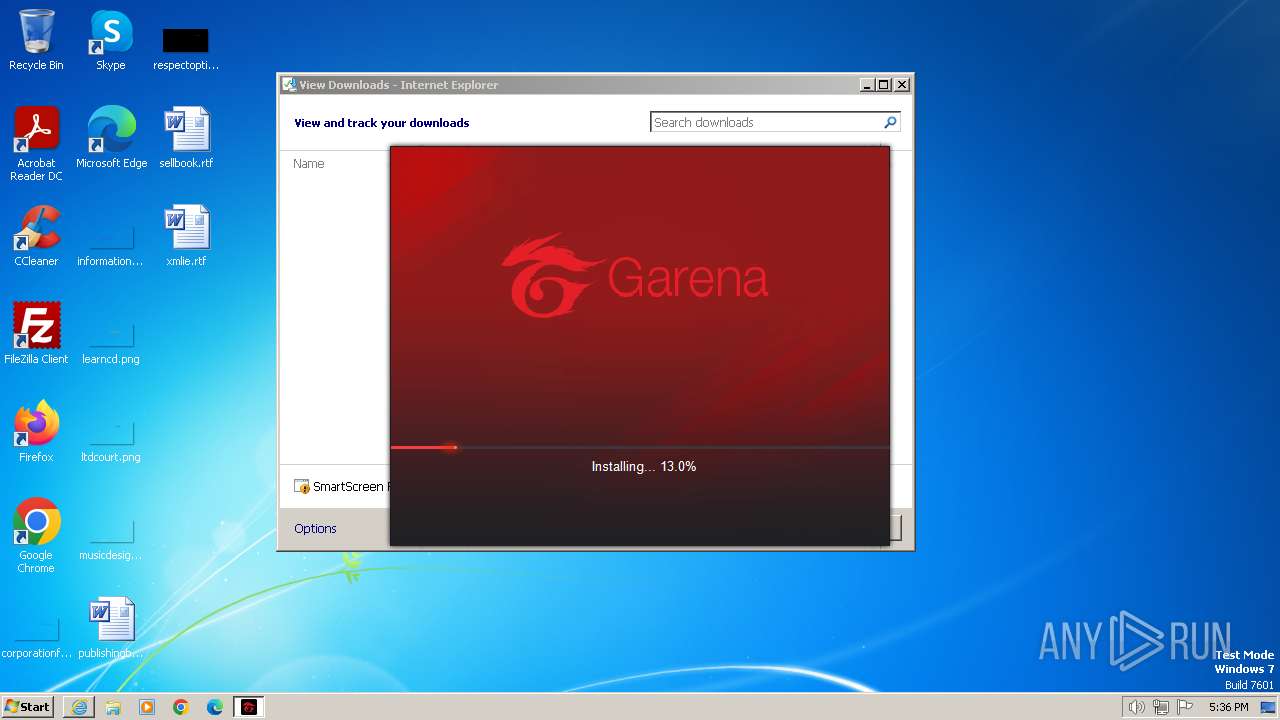Select the information desktop file icon
The width and height of the screenshot is (1280, 720).
[x=110, y=244]
